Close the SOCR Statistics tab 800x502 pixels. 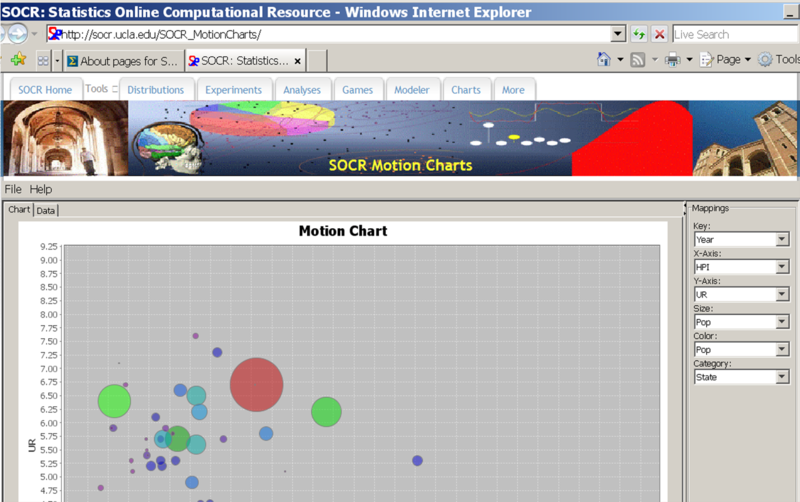tap(297, 61)
